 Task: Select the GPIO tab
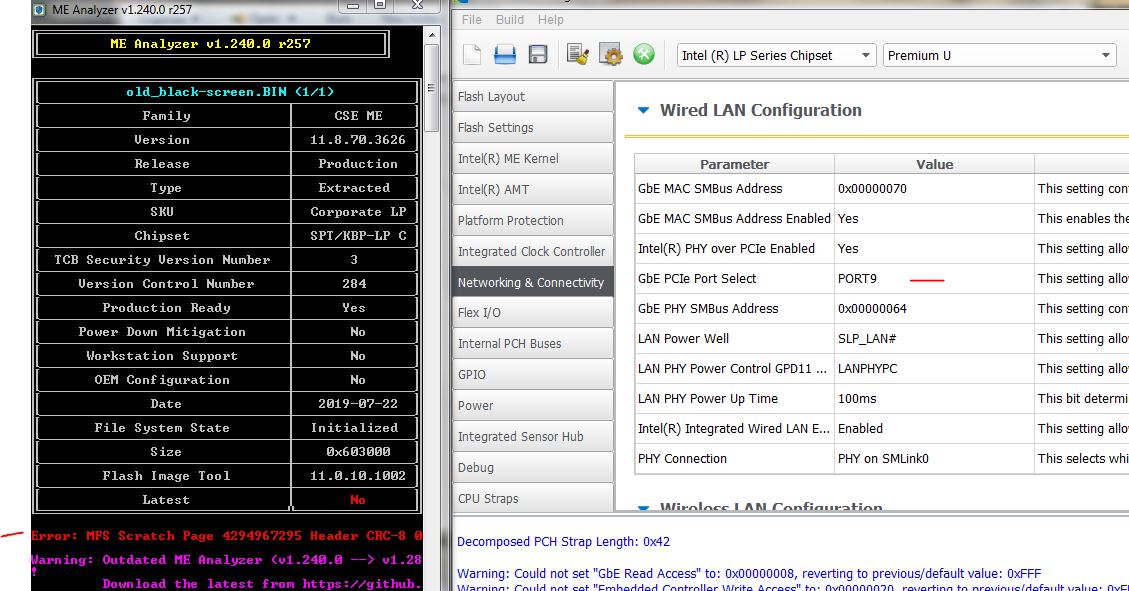tap(533, 374)
